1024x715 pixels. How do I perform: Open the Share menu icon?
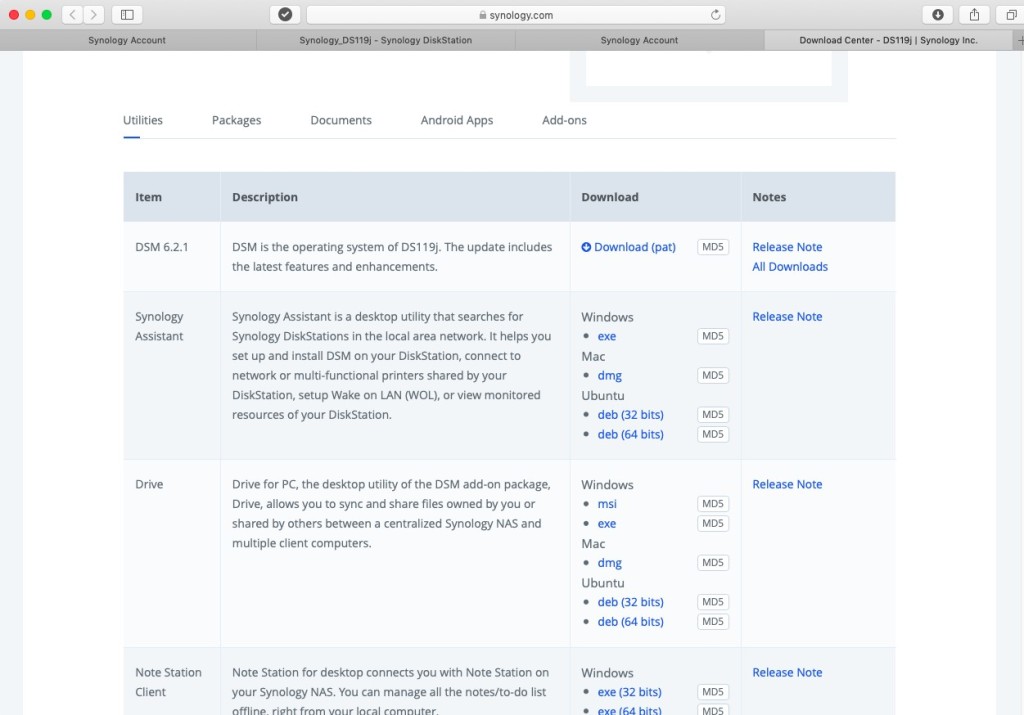click(x=974, y=14)
